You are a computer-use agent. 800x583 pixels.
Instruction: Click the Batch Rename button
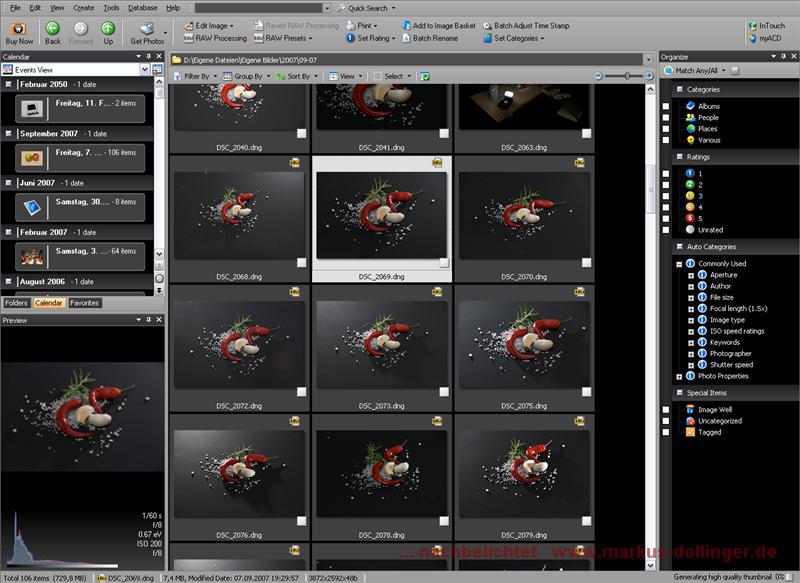pos(435,38)
